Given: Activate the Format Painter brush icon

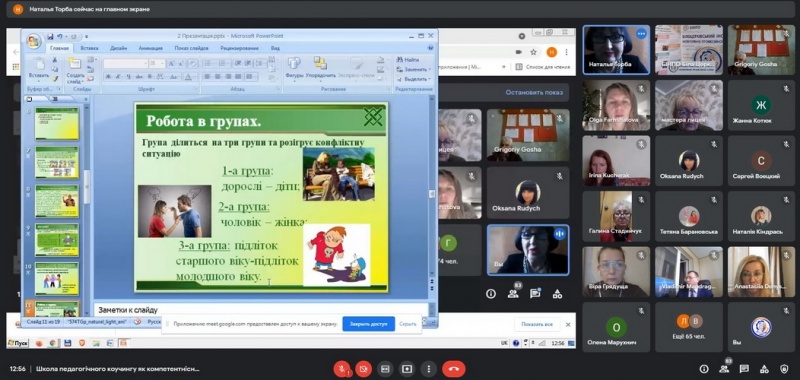Looking at the screenshot, I should point(55,79).
